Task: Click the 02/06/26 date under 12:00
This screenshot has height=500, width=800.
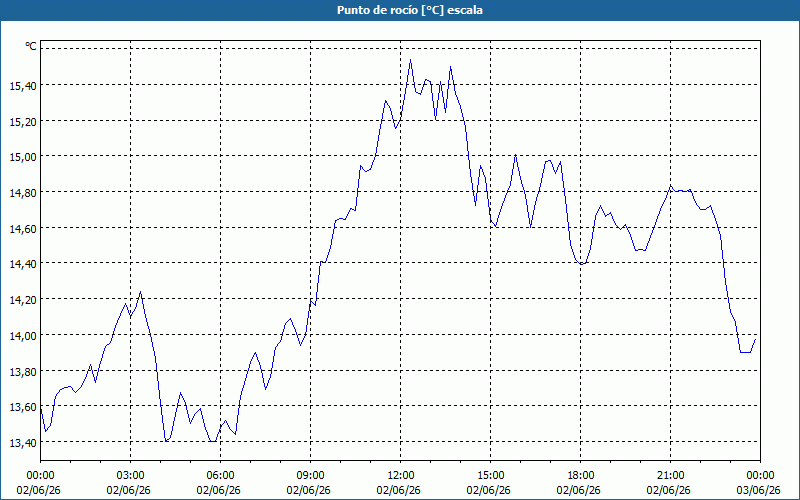Action: [399, 490]
